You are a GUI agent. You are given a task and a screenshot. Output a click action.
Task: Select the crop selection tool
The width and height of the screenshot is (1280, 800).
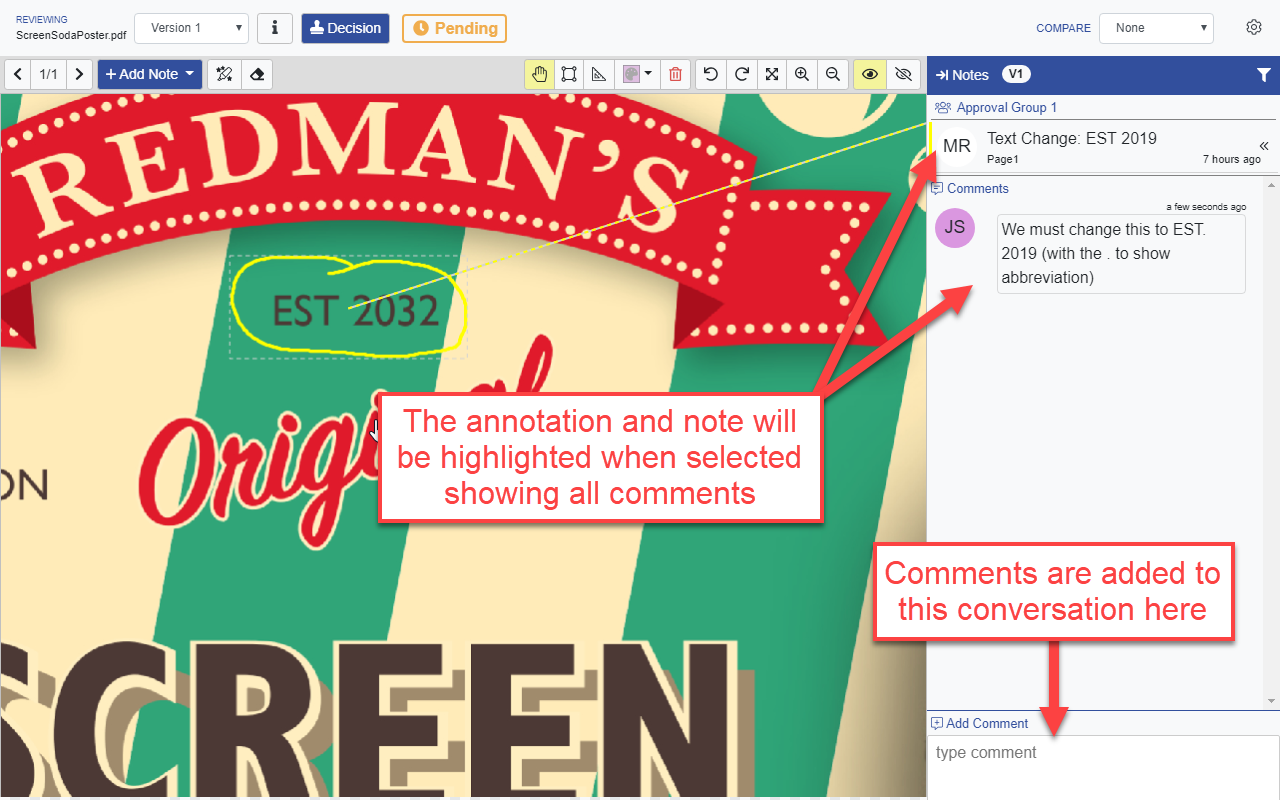coord(569,74)
